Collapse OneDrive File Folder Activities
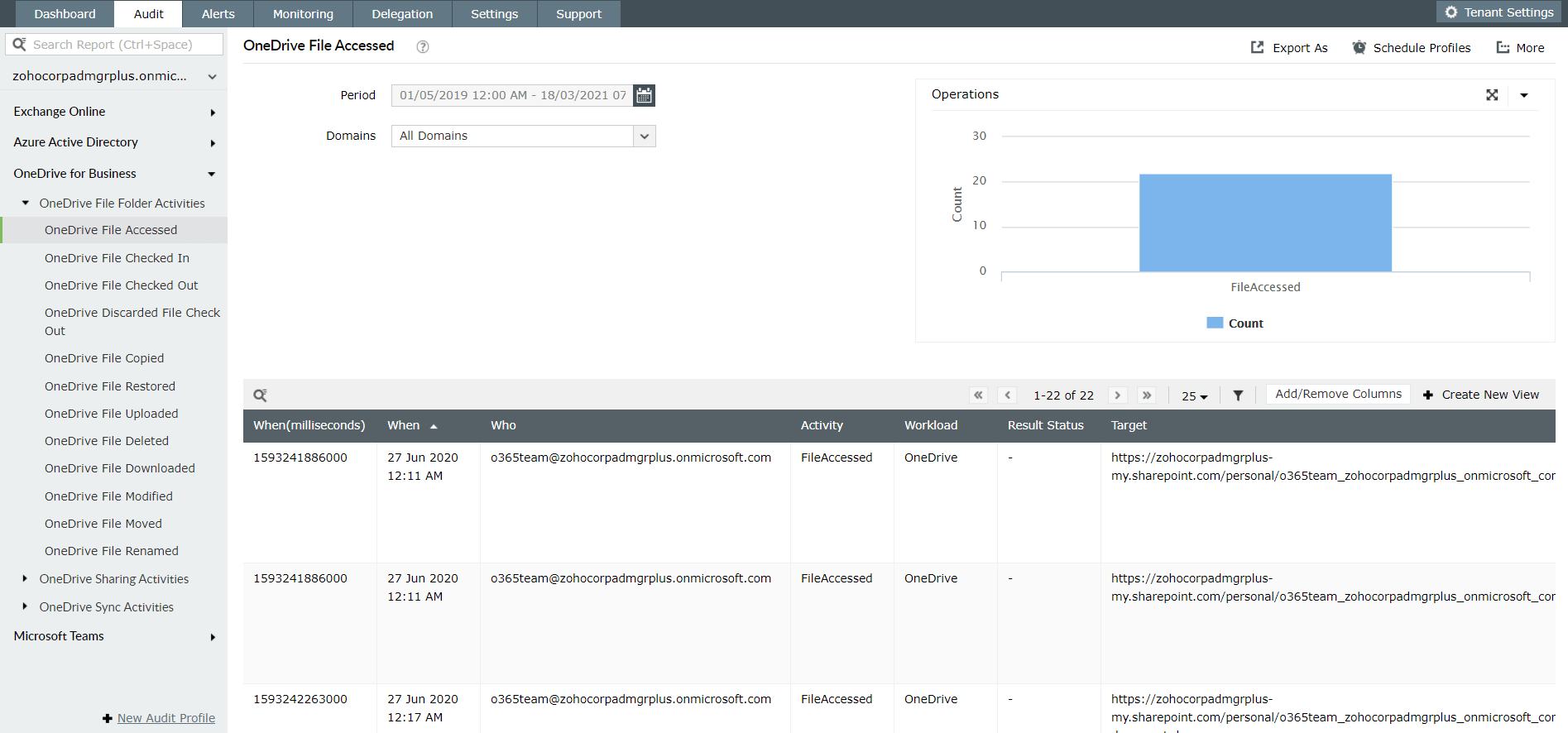Screen dimensions: 1568x733 [25, 203]
